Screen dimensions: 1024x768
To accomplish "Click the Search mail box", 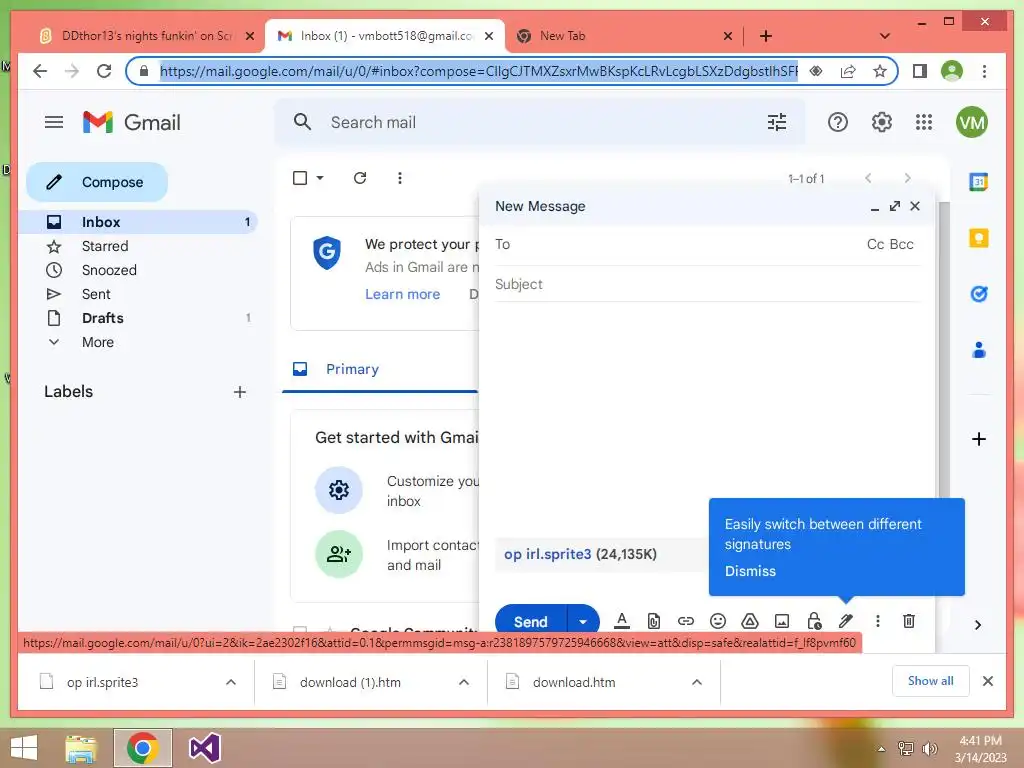I will pyautogui.click(x=542, y=122).
